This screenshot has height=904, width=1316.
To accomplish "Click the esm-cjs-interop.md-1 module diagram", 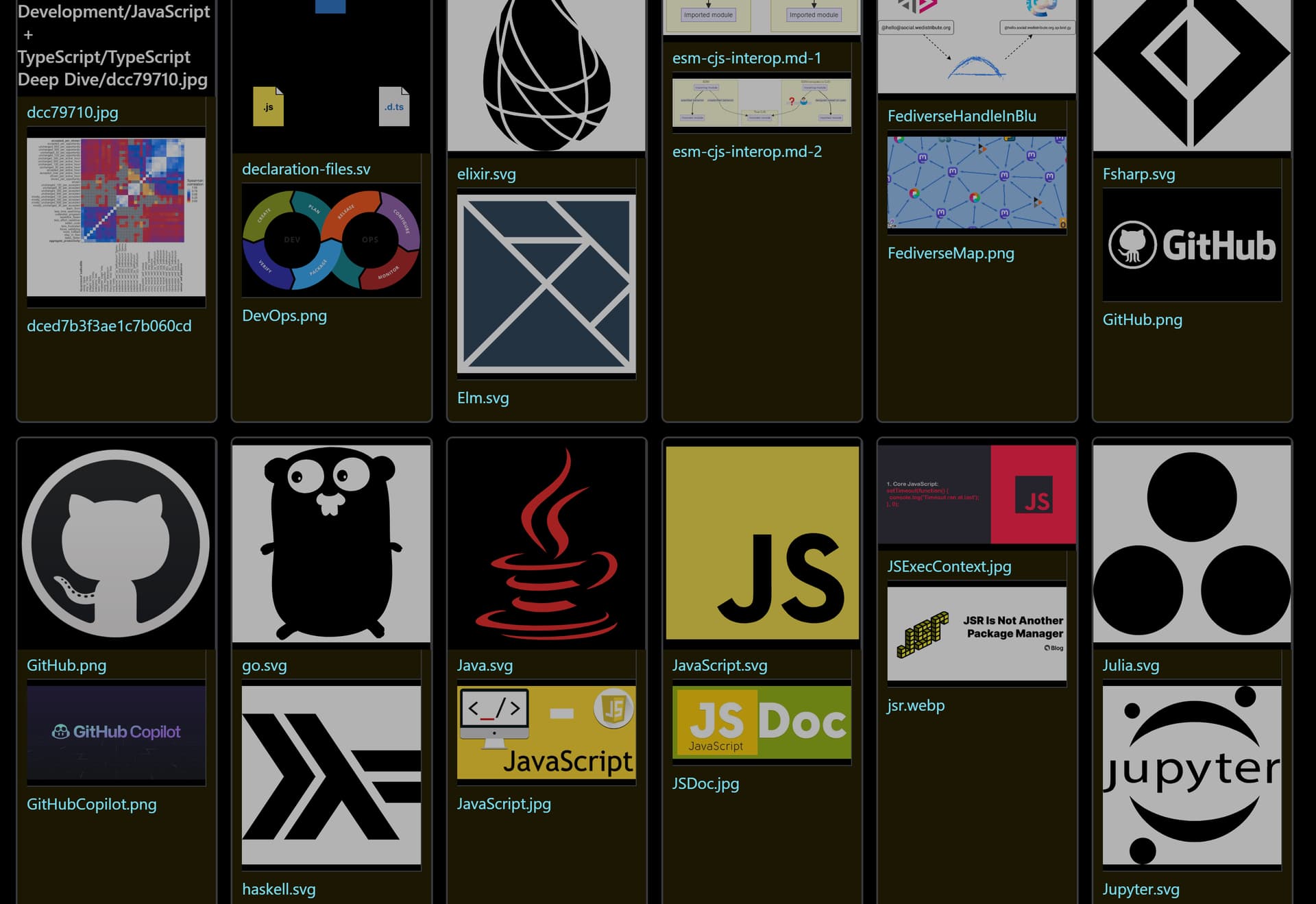I will coord(761,16).
